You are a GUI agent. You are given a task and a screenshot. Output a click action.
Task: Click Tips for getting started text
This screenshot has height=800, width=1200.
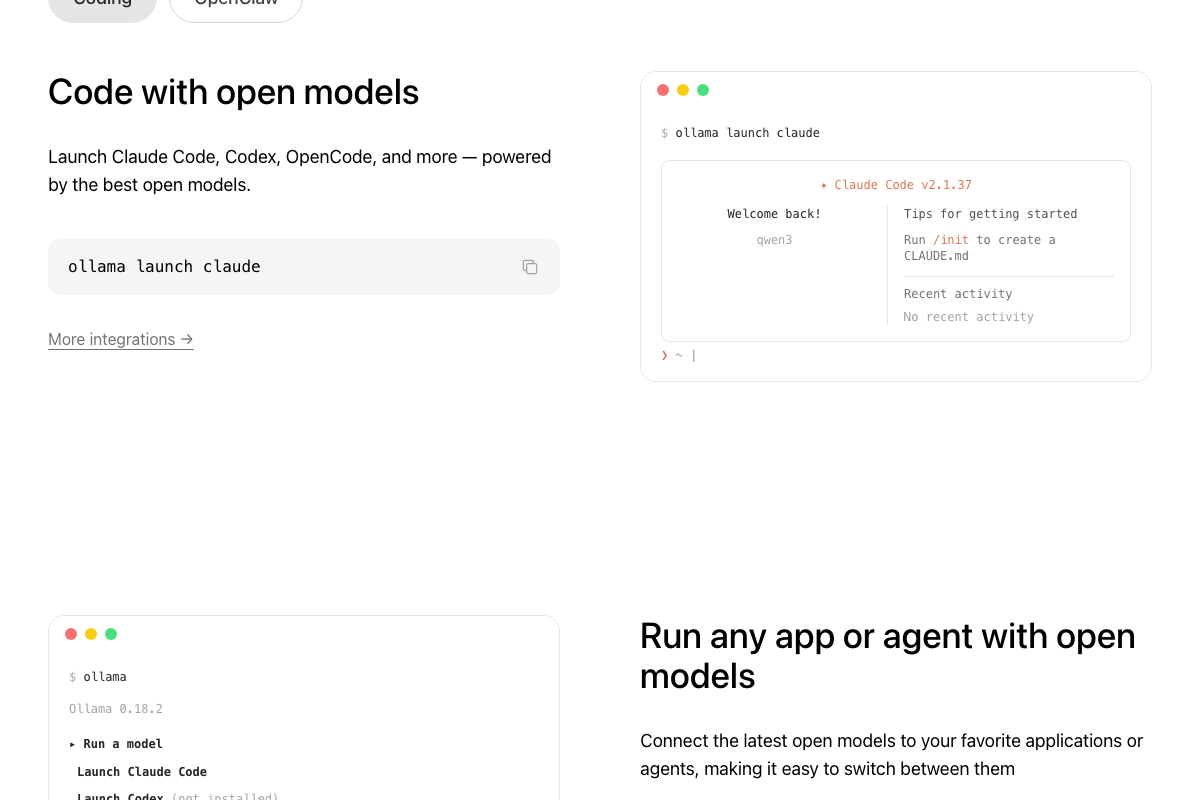[x=991, y=214]
